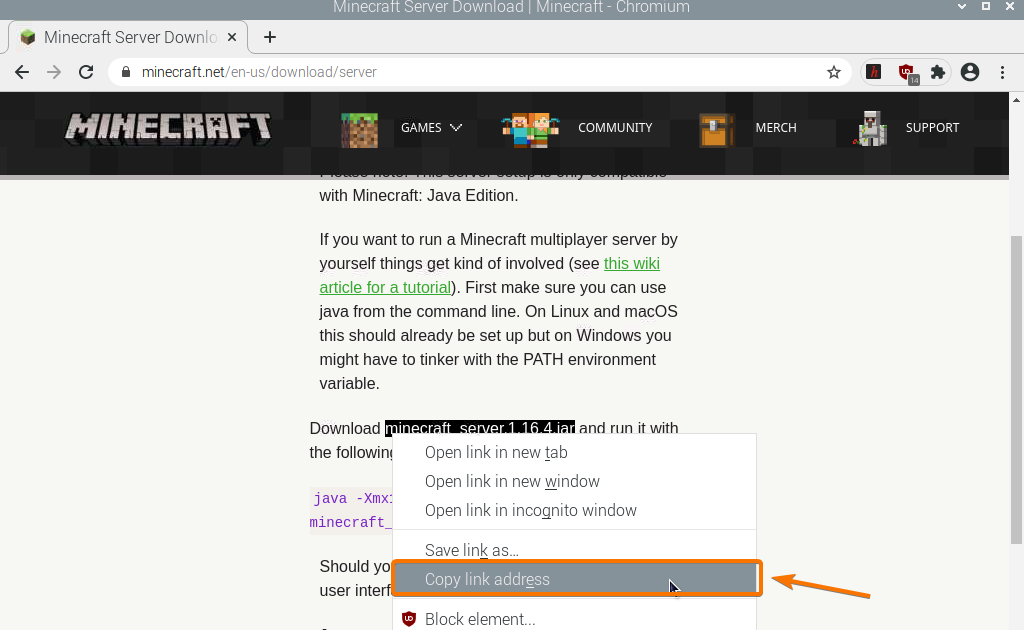Open the MERCH nav link
The image size is (1024, 630).
click(x=776, y=127)
